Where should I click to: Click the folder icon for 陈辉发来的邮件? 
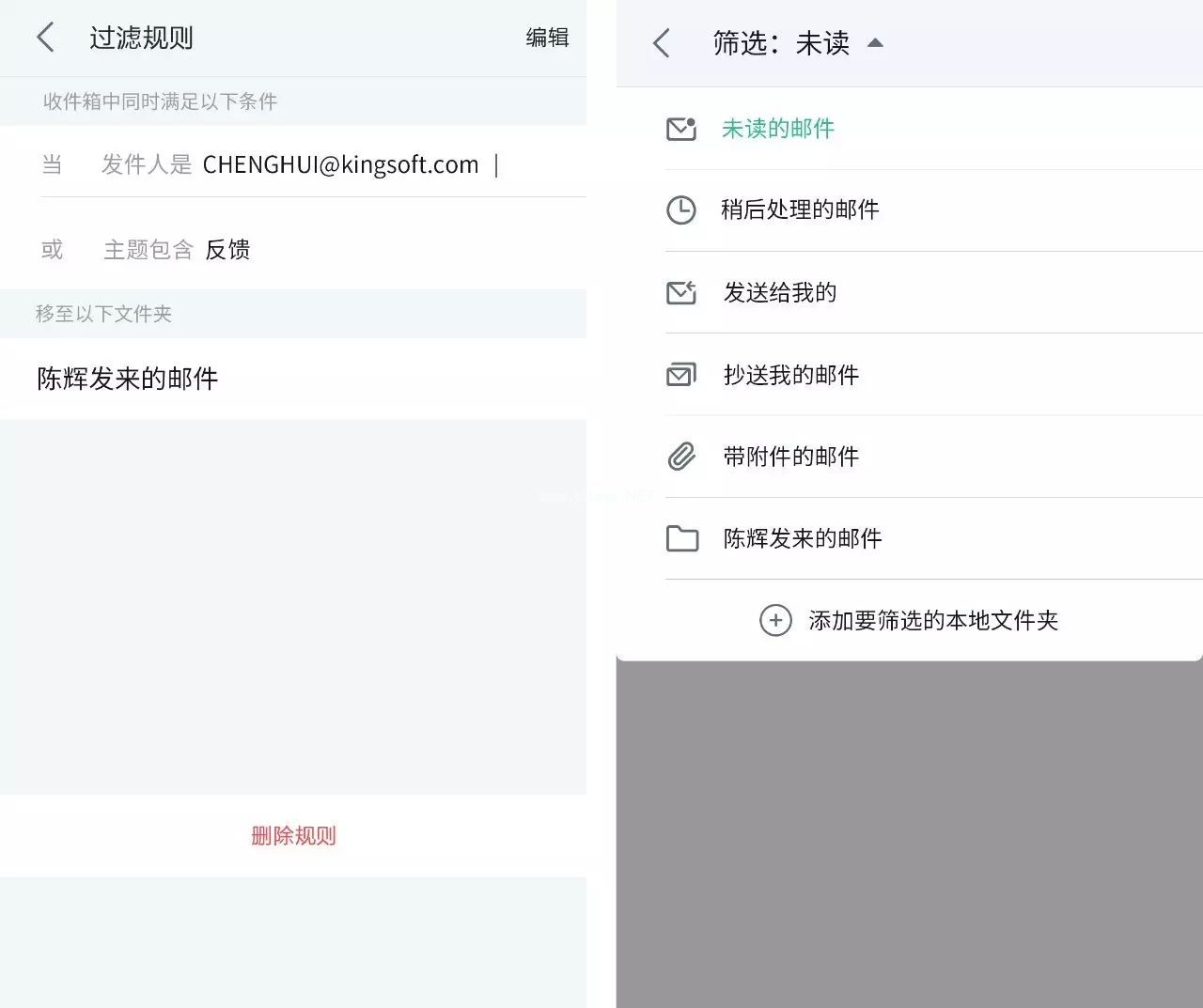(x=681, y=538)
